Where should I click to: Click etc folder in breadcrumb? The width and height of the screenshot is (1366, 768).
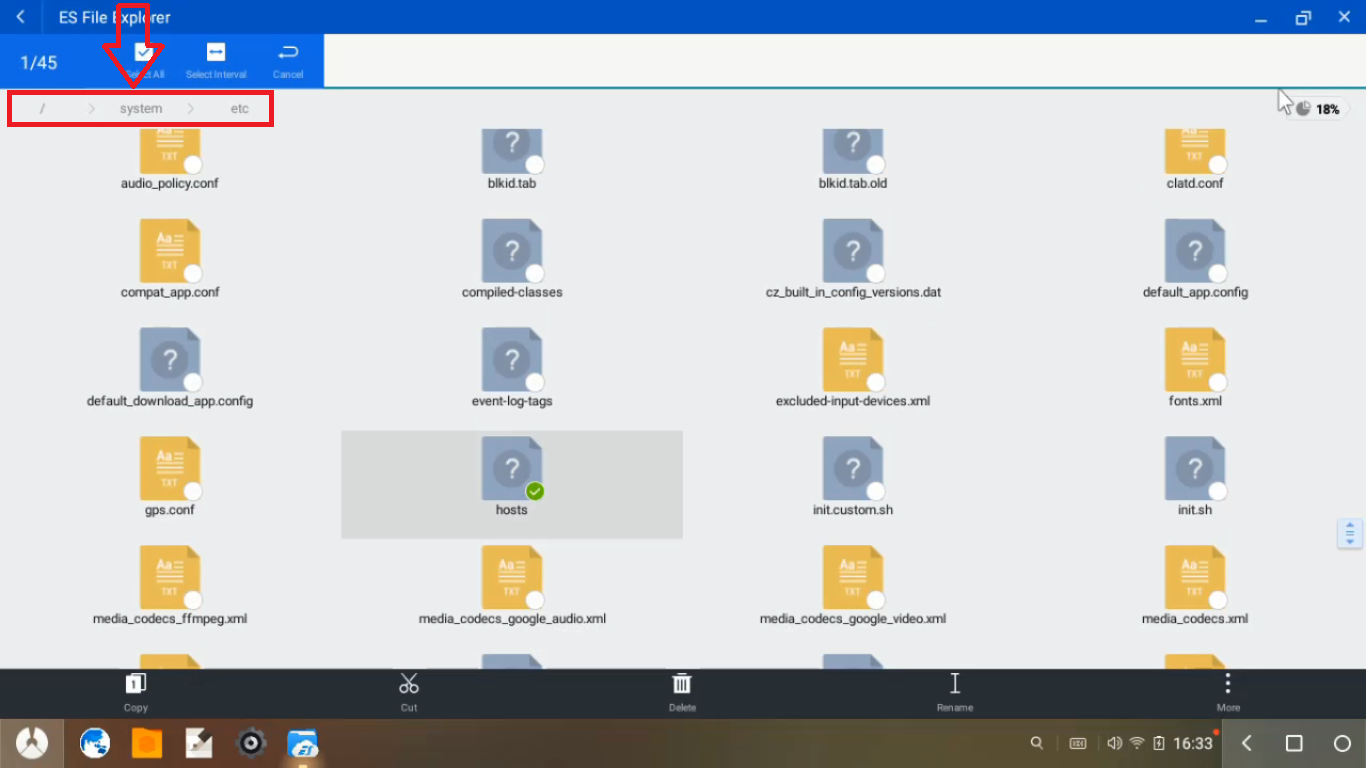coord(240,109)
